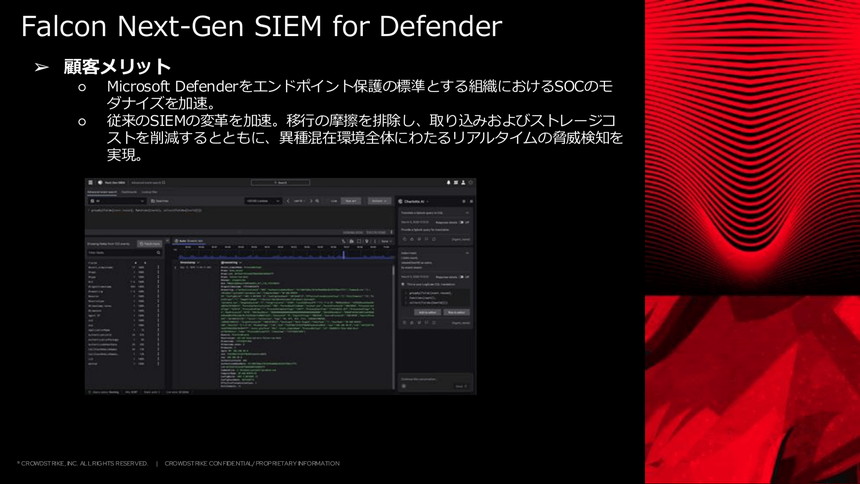Click the tall spike in the event histogram
The width and height of the screenshot is (860, 484).
pyautogui.click(x=344, y=255)
